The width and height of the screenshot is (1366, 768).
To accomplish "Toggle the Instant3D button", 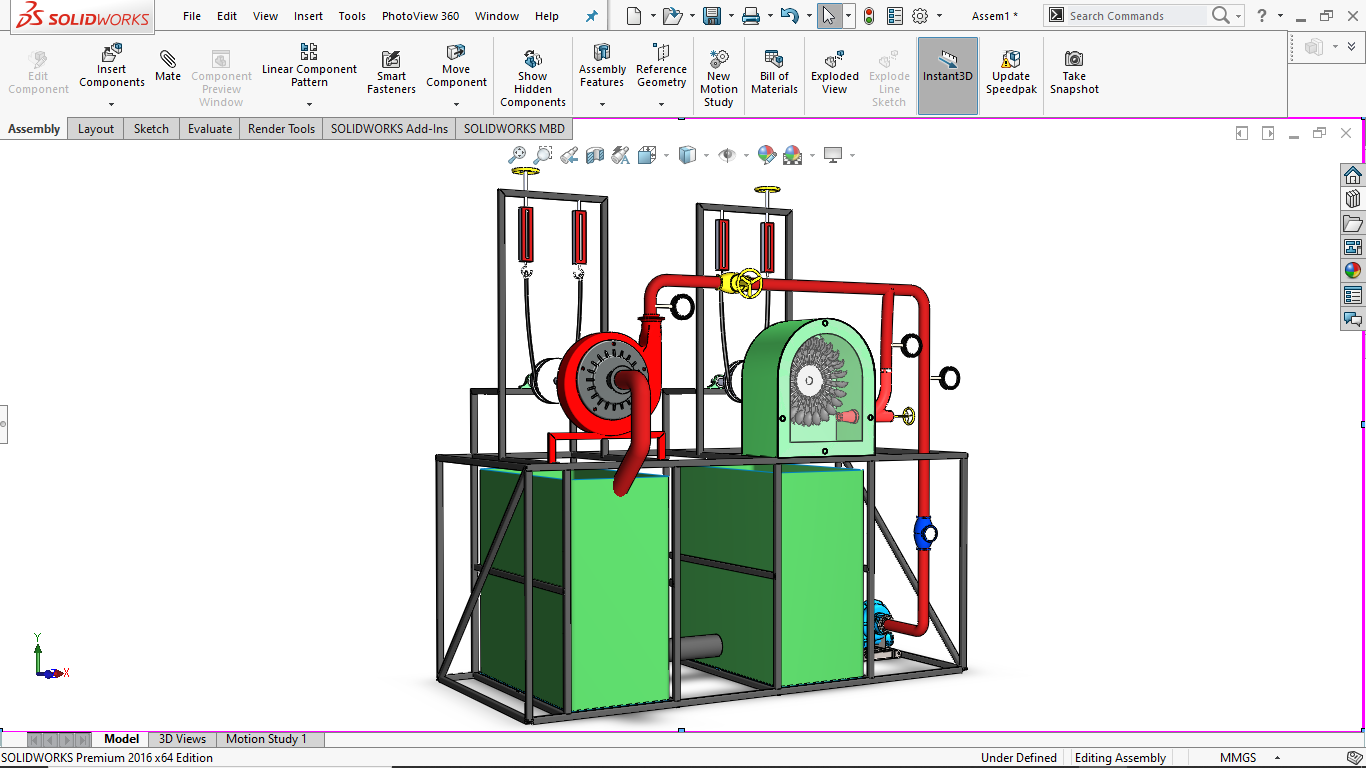I will (948, 76).
